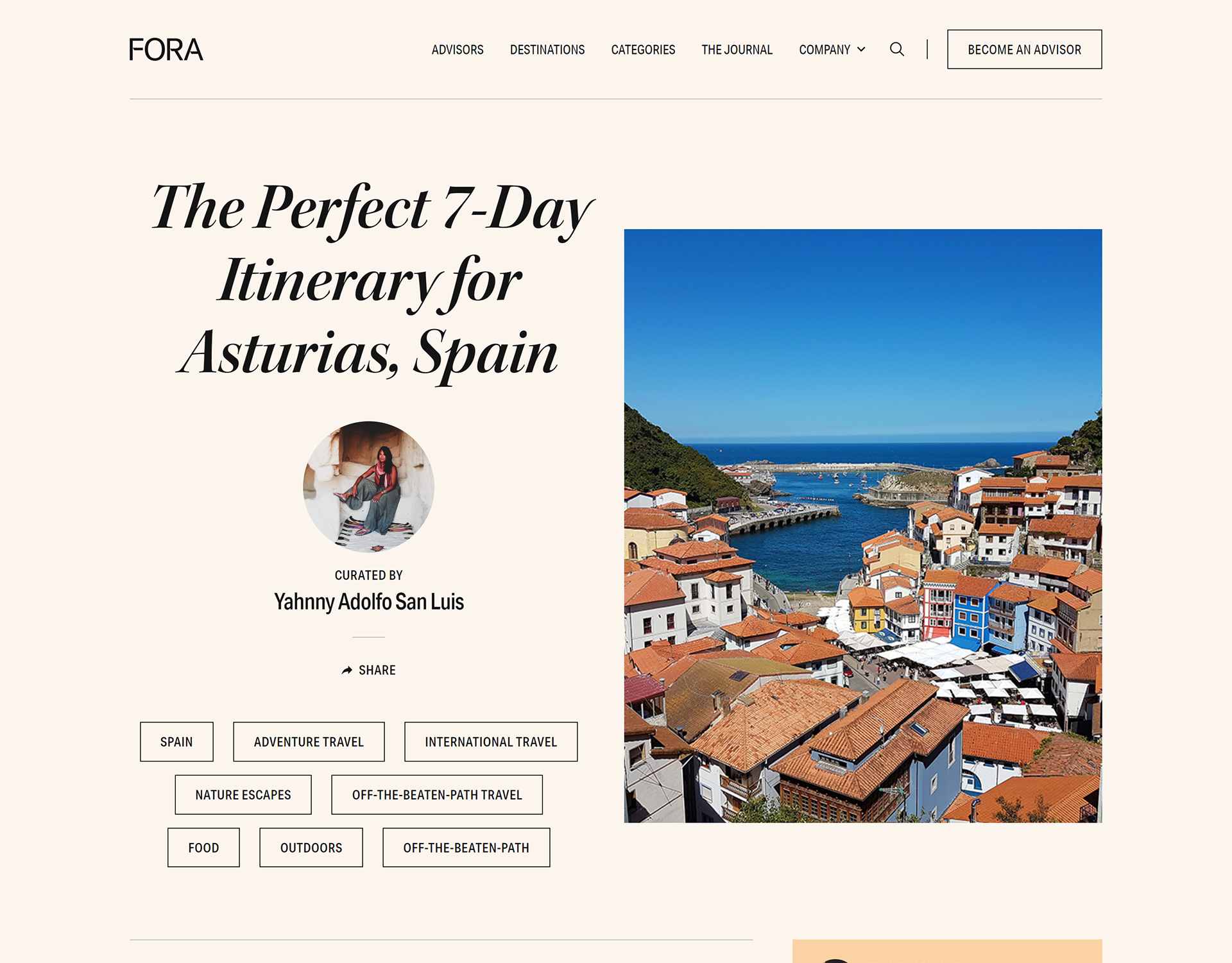Click the FORA logo
1232x963 pixels.
166,49
